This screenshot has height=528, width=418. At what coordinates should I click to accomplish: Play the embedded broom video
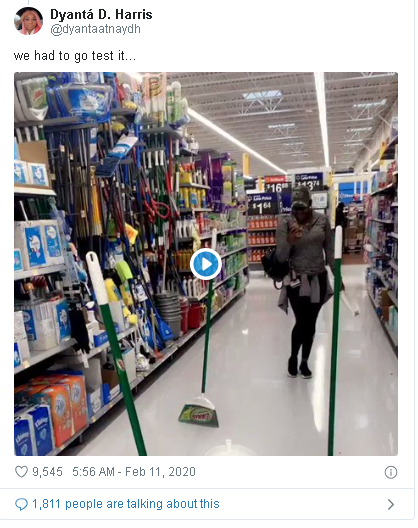point(205,264)
